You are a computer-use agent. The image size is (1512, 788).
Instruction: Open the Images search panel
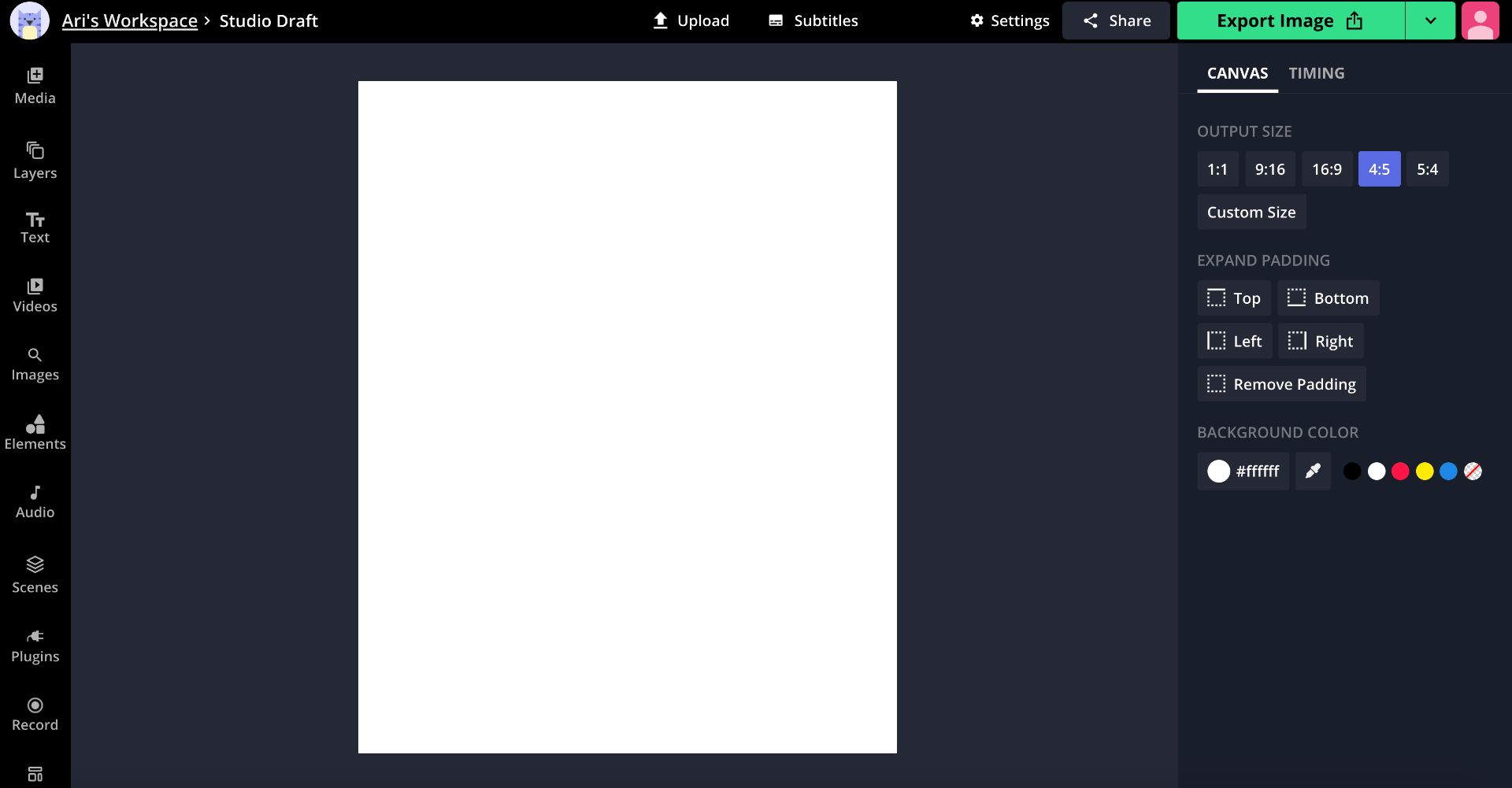(35, 365)
